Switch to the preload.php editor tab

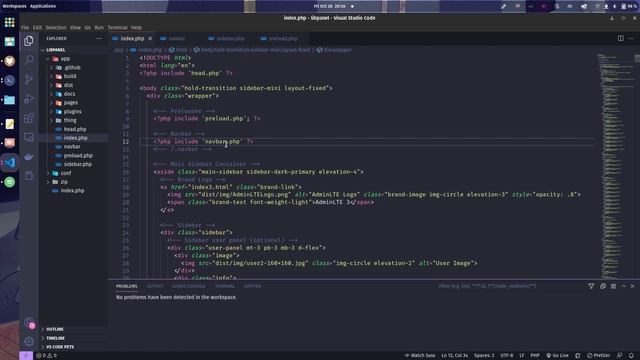[282, 38]
